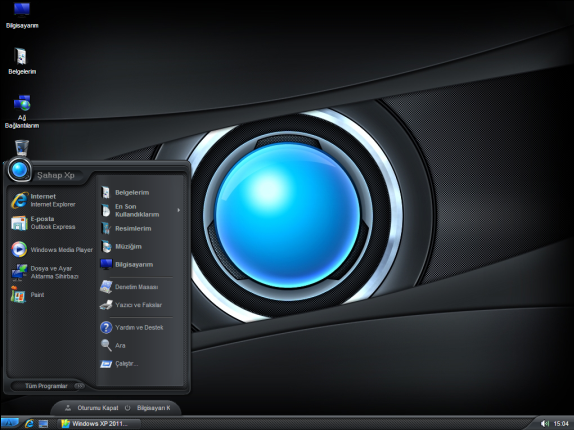Viewport: 574px width, 430px height.
Task: Click the Oturumu Kapat log off icon
Action: point(68,408)
